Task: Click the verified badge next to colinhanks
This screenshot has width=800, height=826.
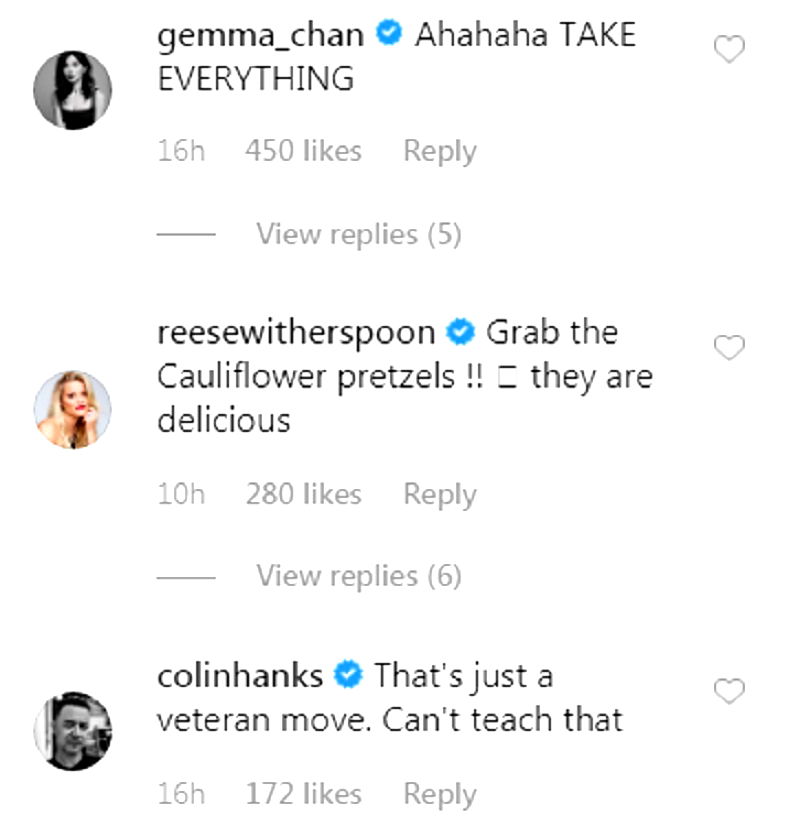Action: coord(348,677)
